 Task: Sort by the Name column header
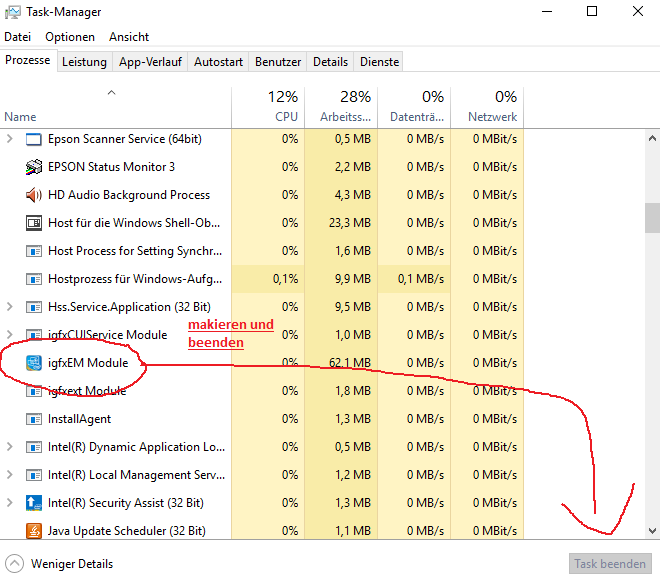pyautogui.click(x=20, y=117)
